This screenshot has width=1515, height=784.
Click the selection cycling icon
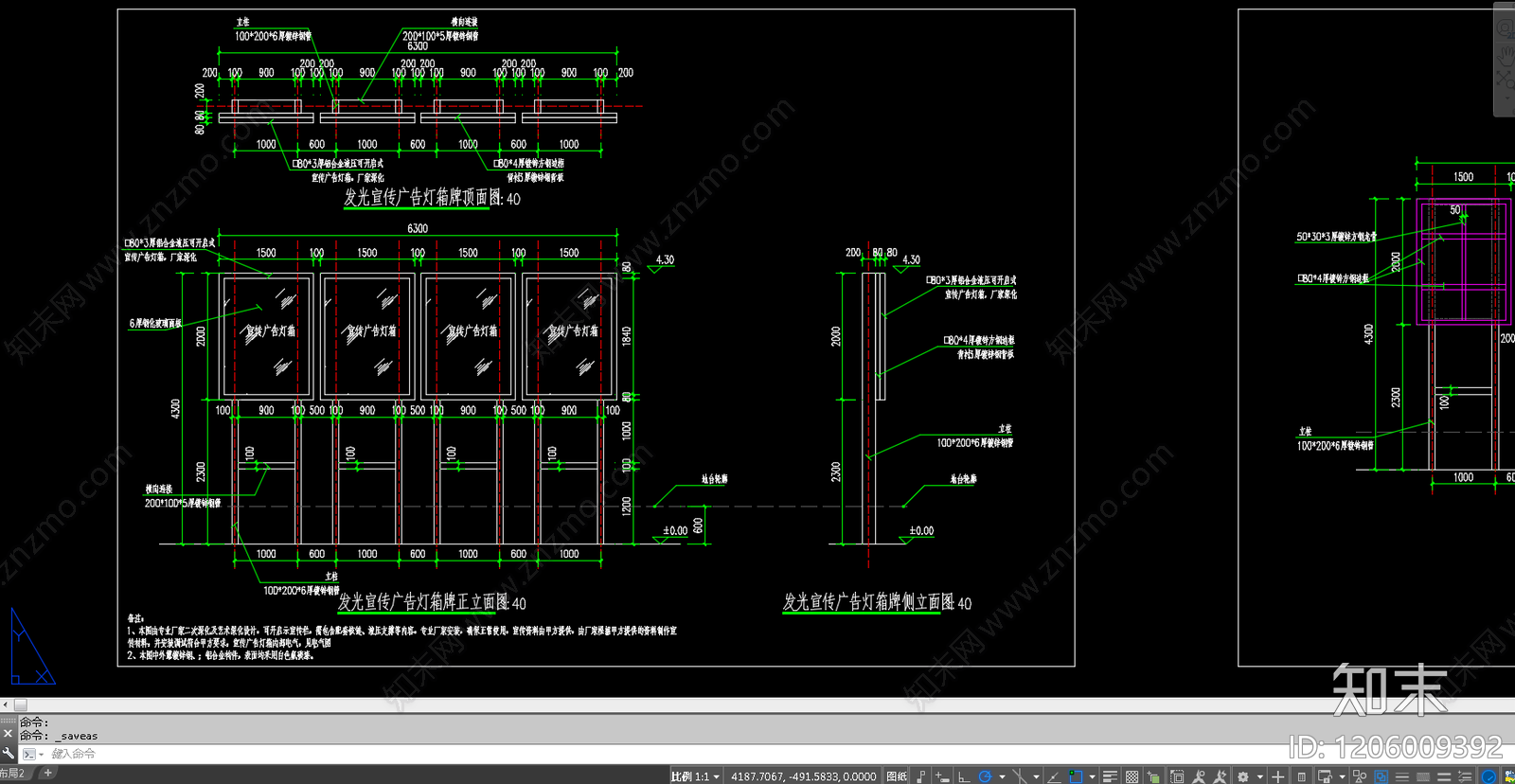[1153, 776]
